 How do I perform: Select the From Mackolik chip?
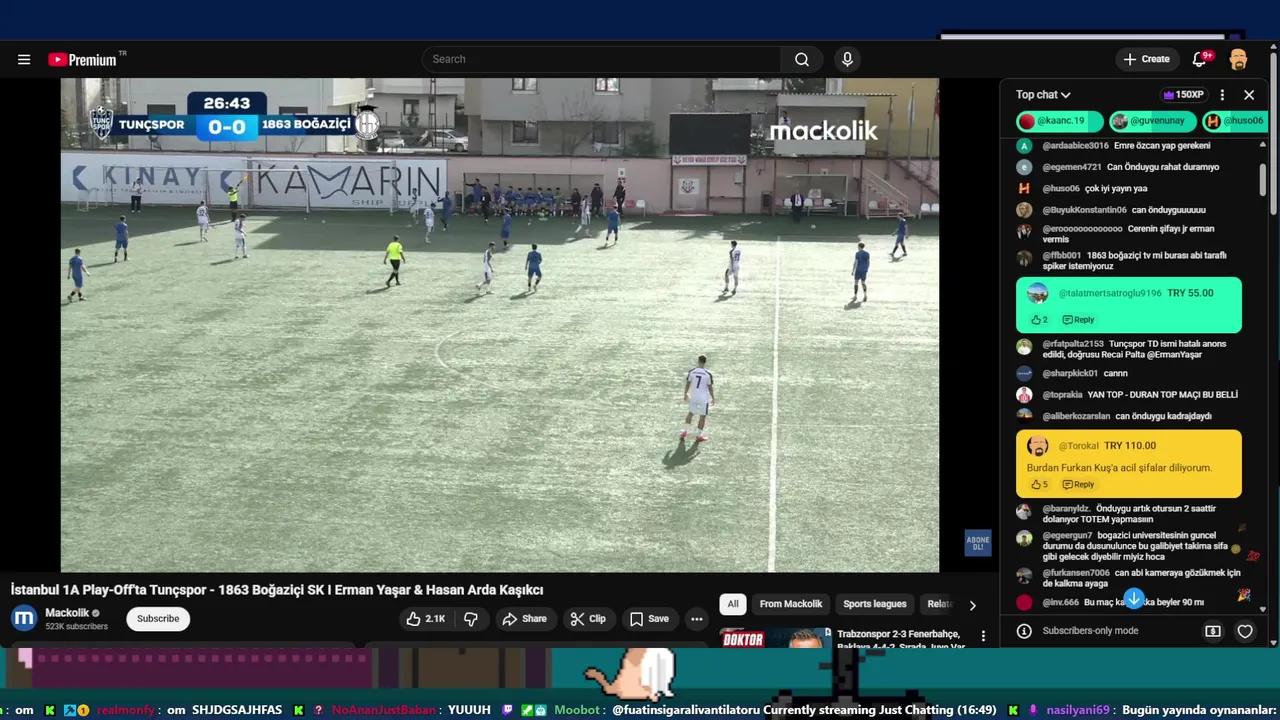[790, 604]
